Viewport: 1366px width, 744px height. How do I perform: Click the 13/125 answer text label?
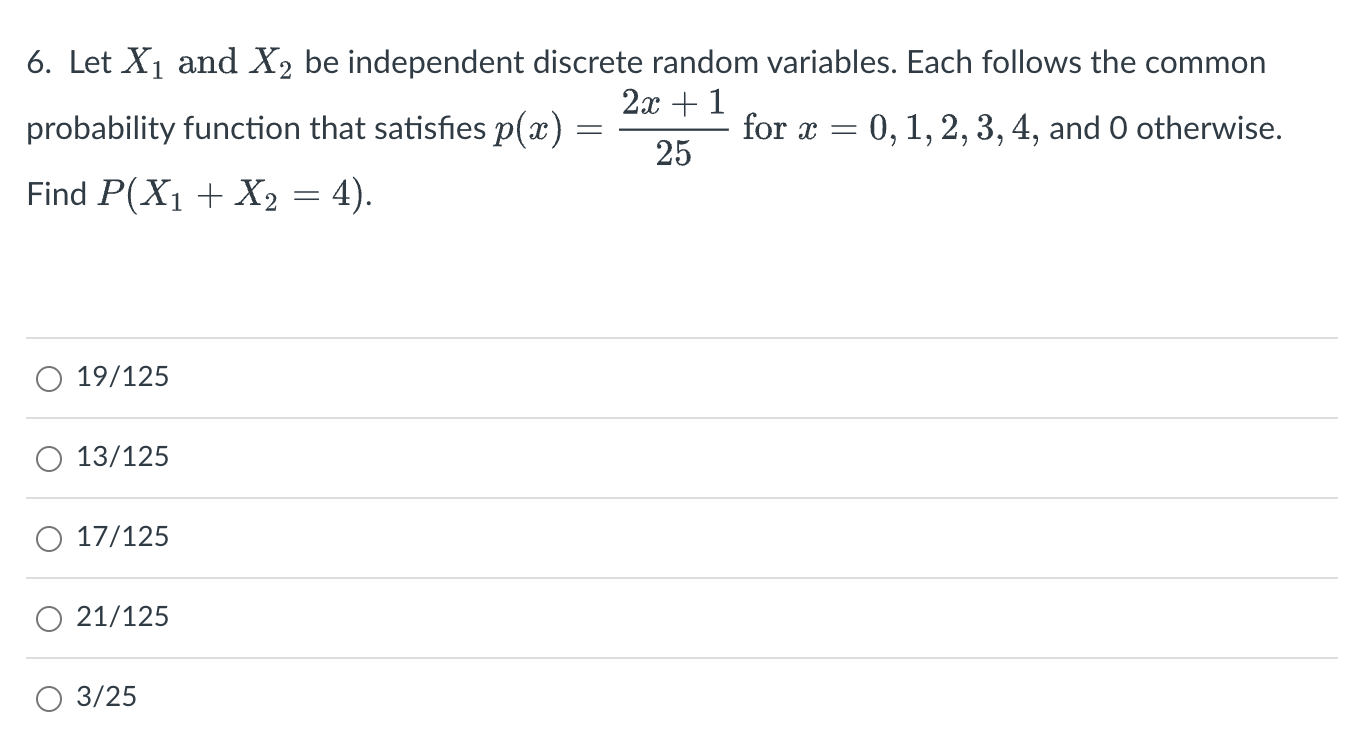point(120,457)
